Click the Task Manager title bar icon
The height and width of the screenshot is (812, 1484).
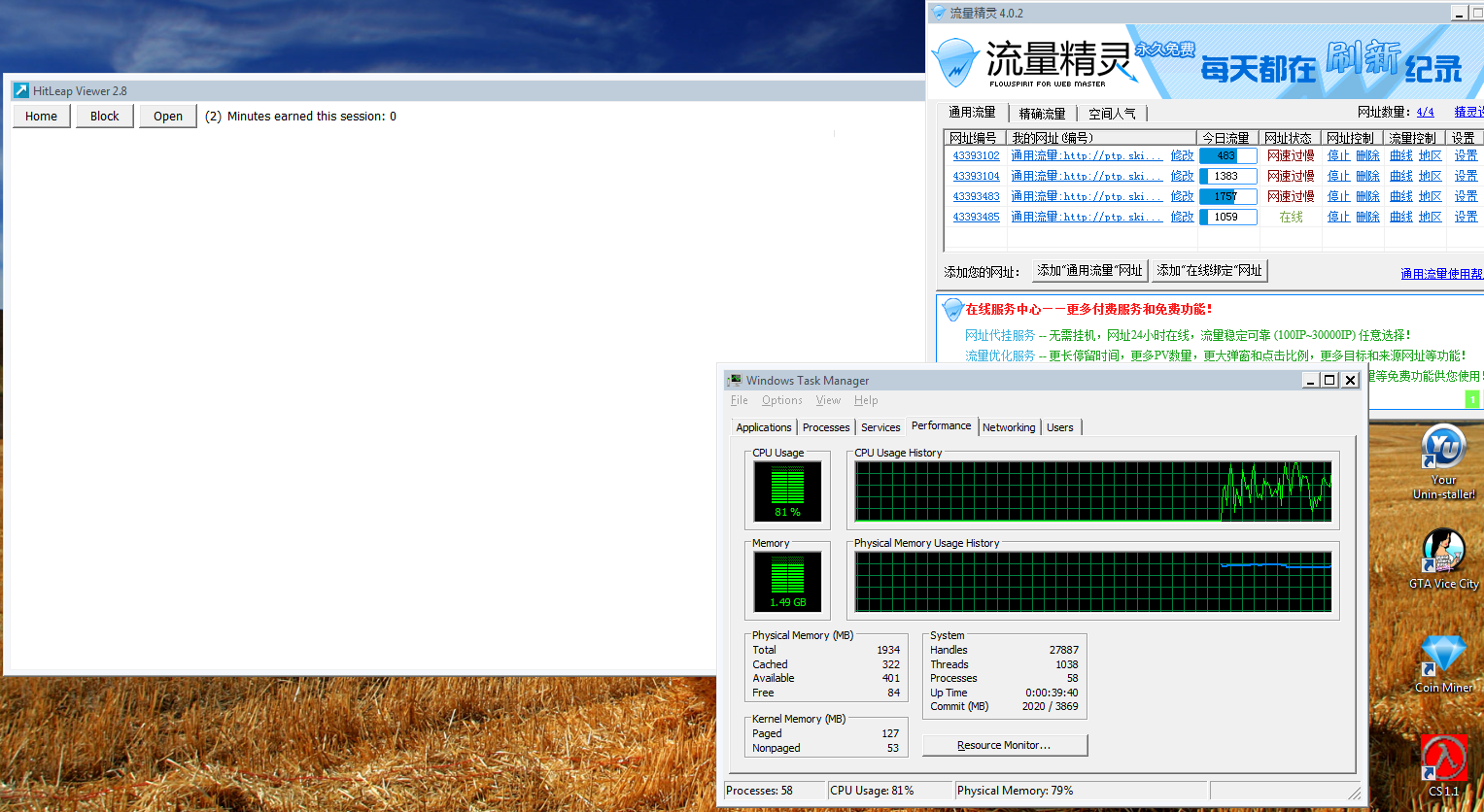point(735,380)
